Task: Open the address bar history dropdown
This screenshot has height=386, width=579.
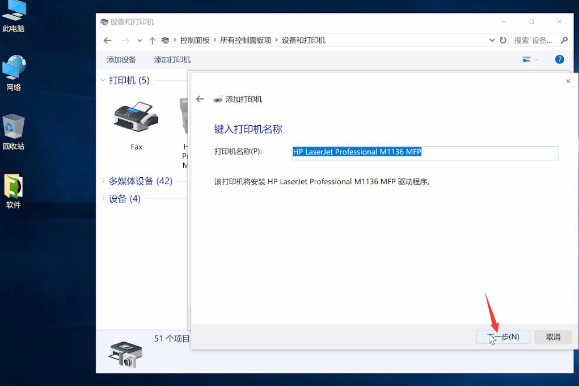Action: click(492, 40)
